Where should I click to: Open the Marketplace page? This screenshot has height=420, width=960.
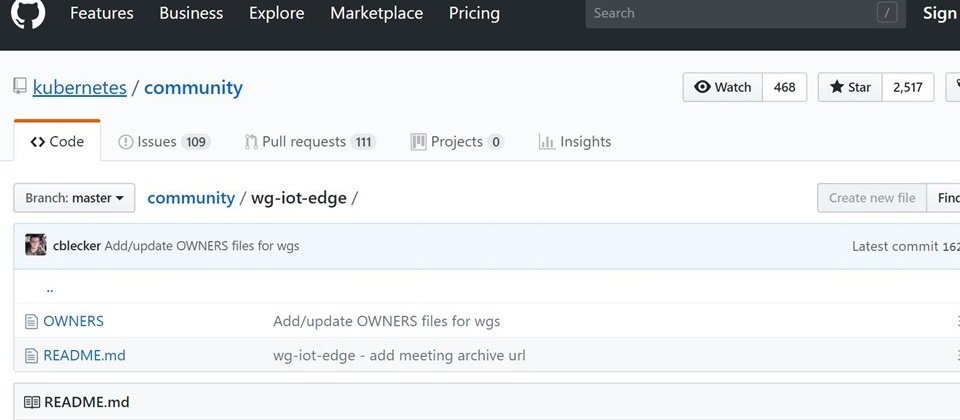coord(377,13)
